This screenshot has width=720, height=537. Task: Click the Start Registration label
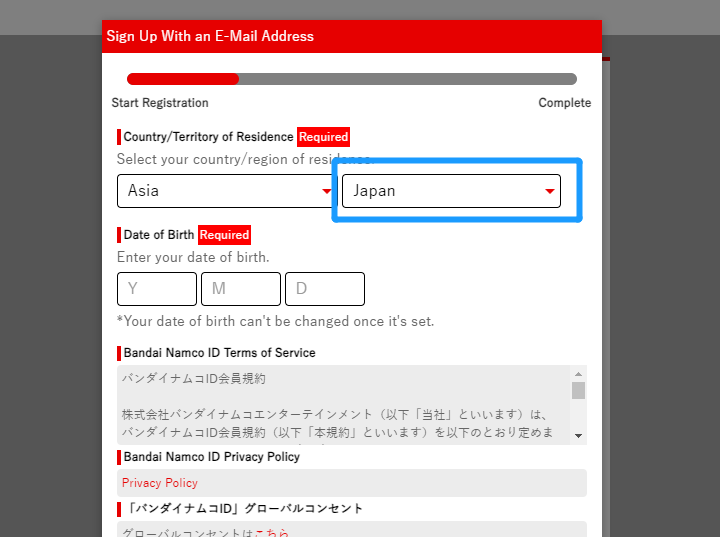pos(160,103)
